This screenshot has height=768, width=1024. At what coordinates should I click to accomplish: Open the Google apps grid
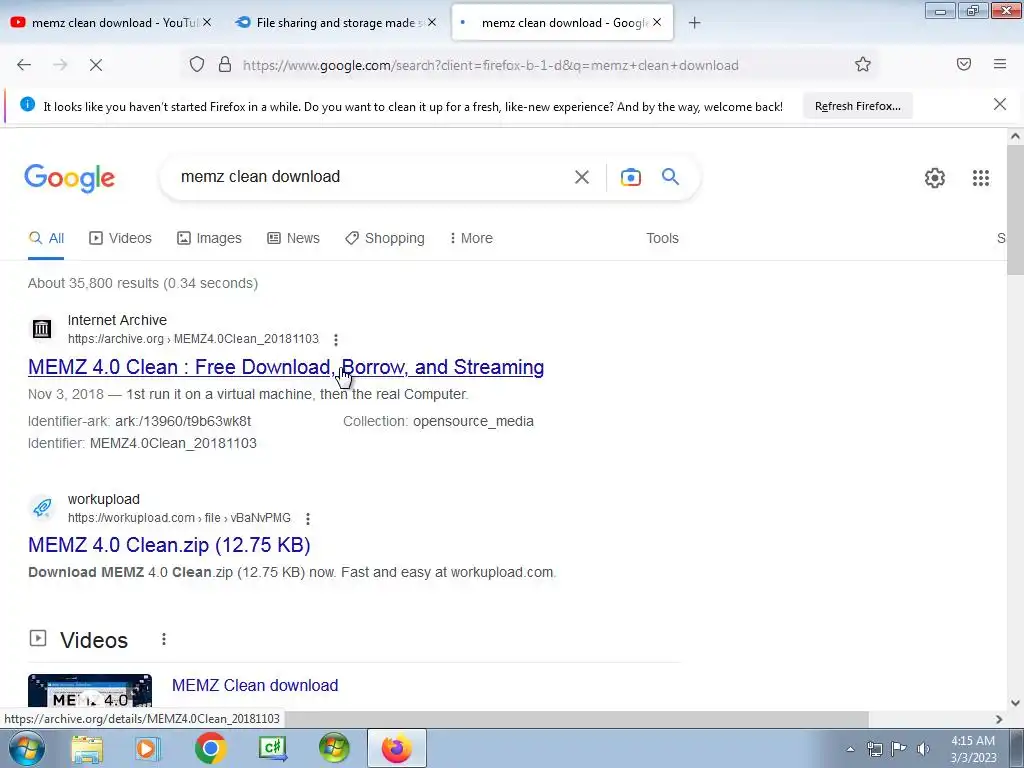(x=980, y=178)
